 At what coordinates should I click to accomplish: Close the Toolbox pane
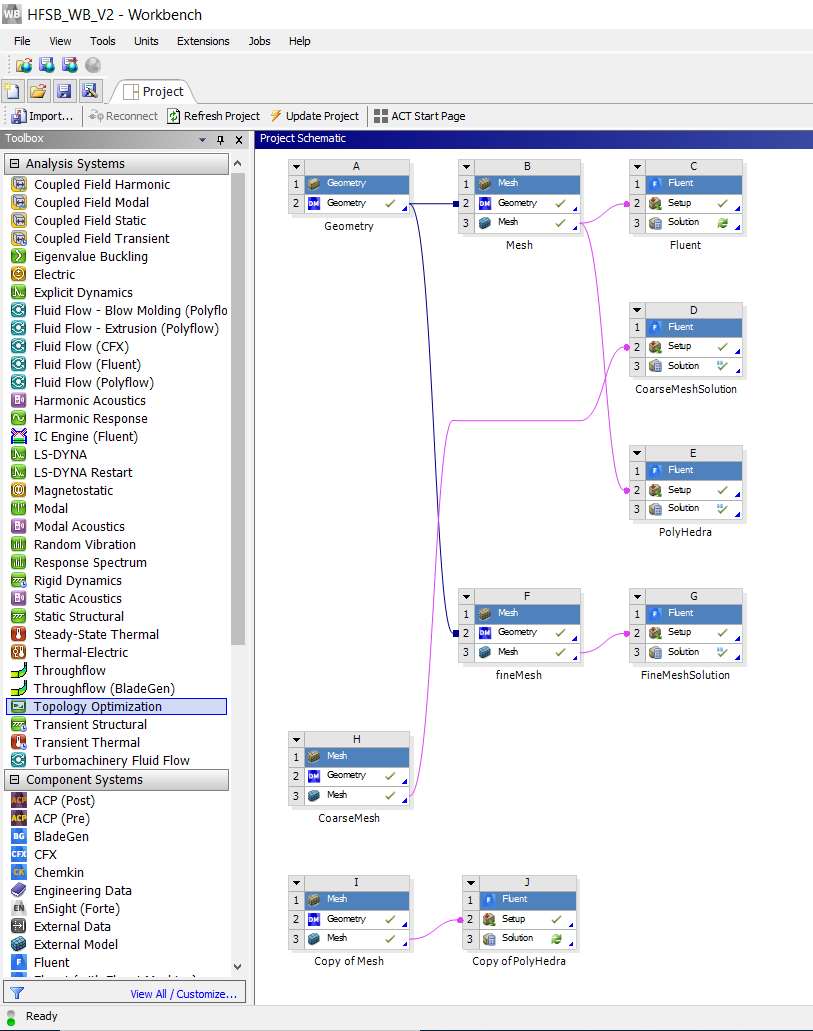coord(239,139)
